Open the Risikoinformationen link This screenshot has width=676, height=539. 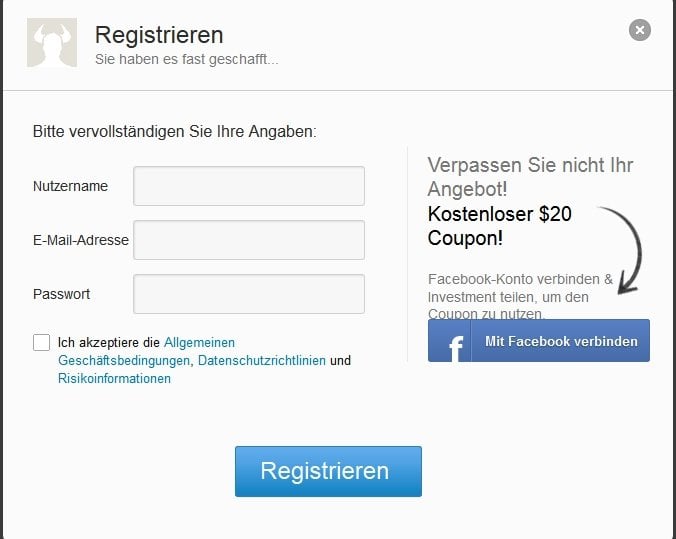pos(114,379)
